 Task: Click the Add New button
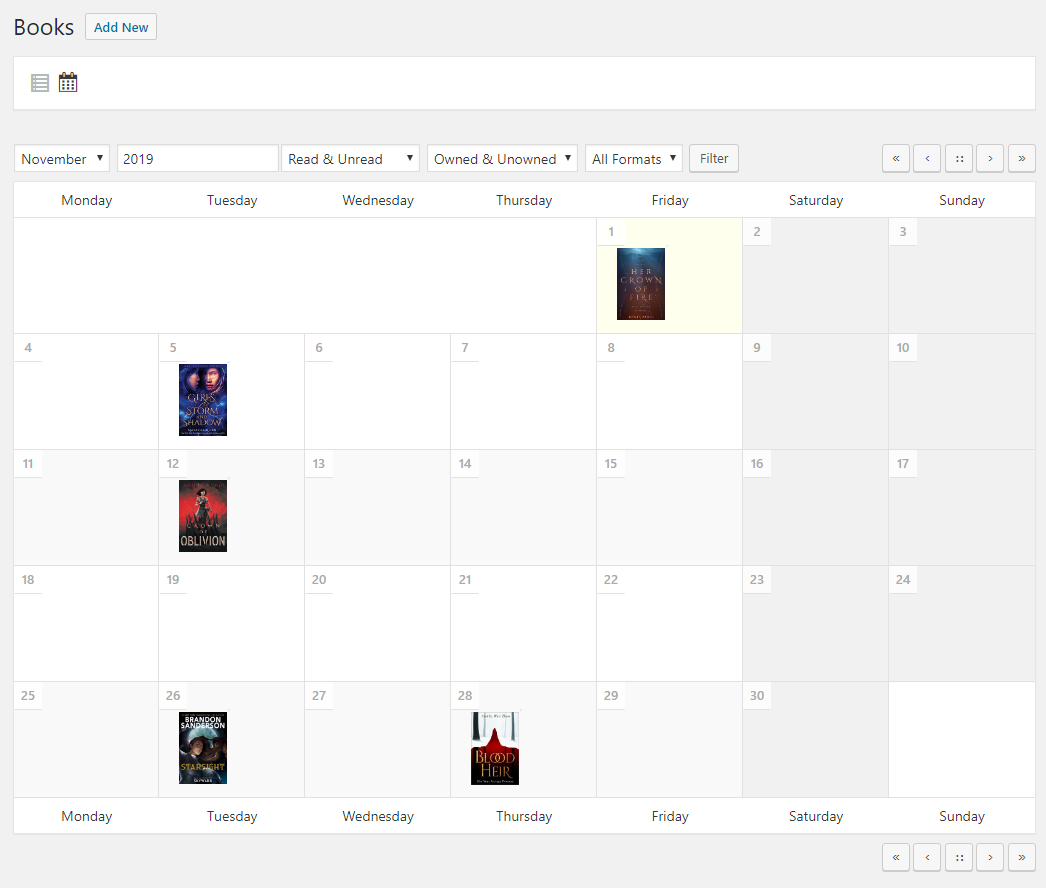coord(121,27)
